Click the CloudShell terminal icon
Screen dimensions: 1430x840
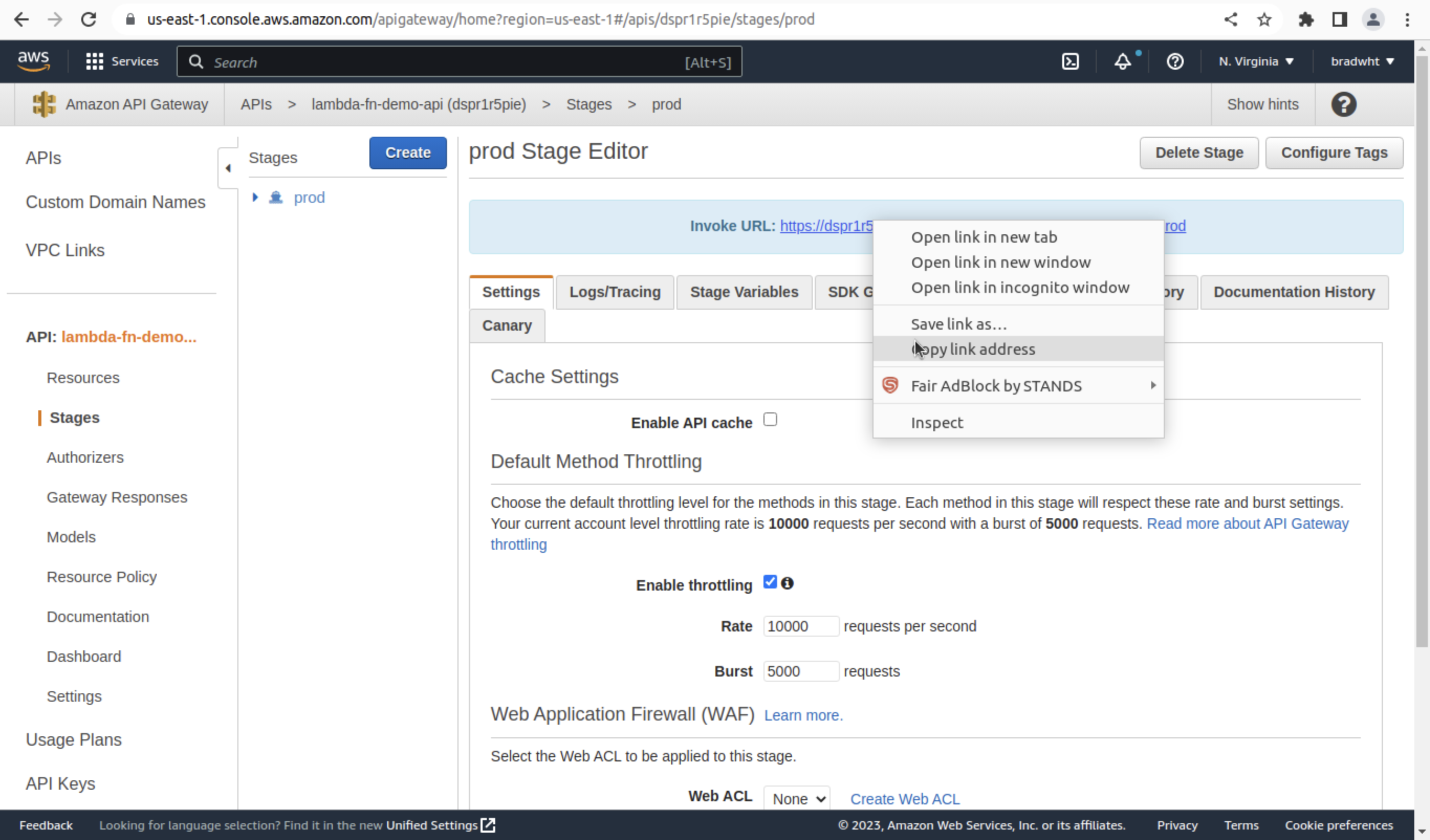1070,62
